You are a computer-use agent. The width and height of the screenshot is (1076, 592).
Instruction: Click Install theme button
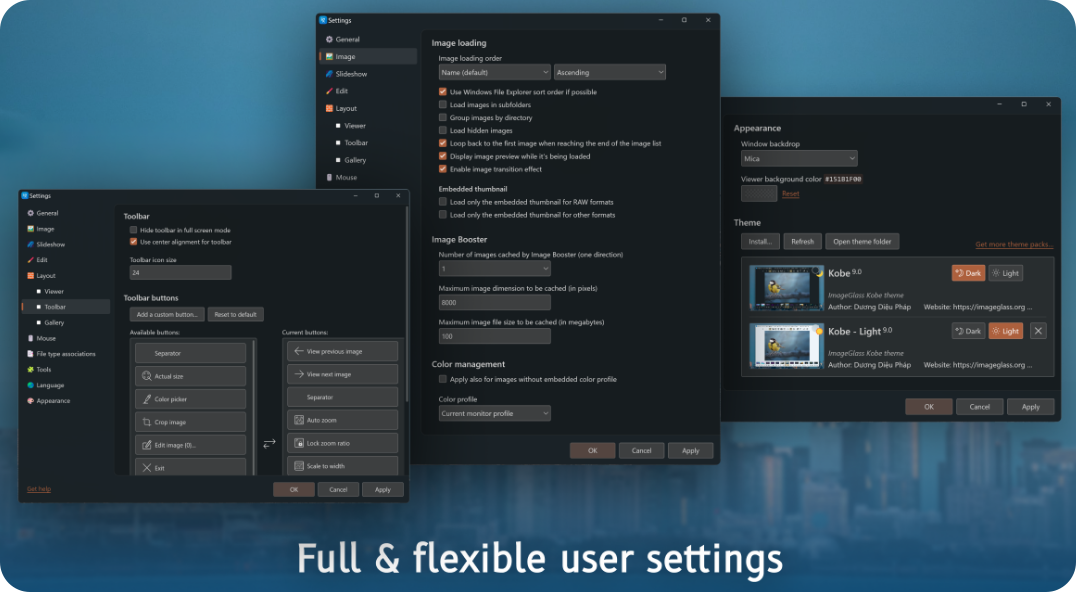(760, 241)
